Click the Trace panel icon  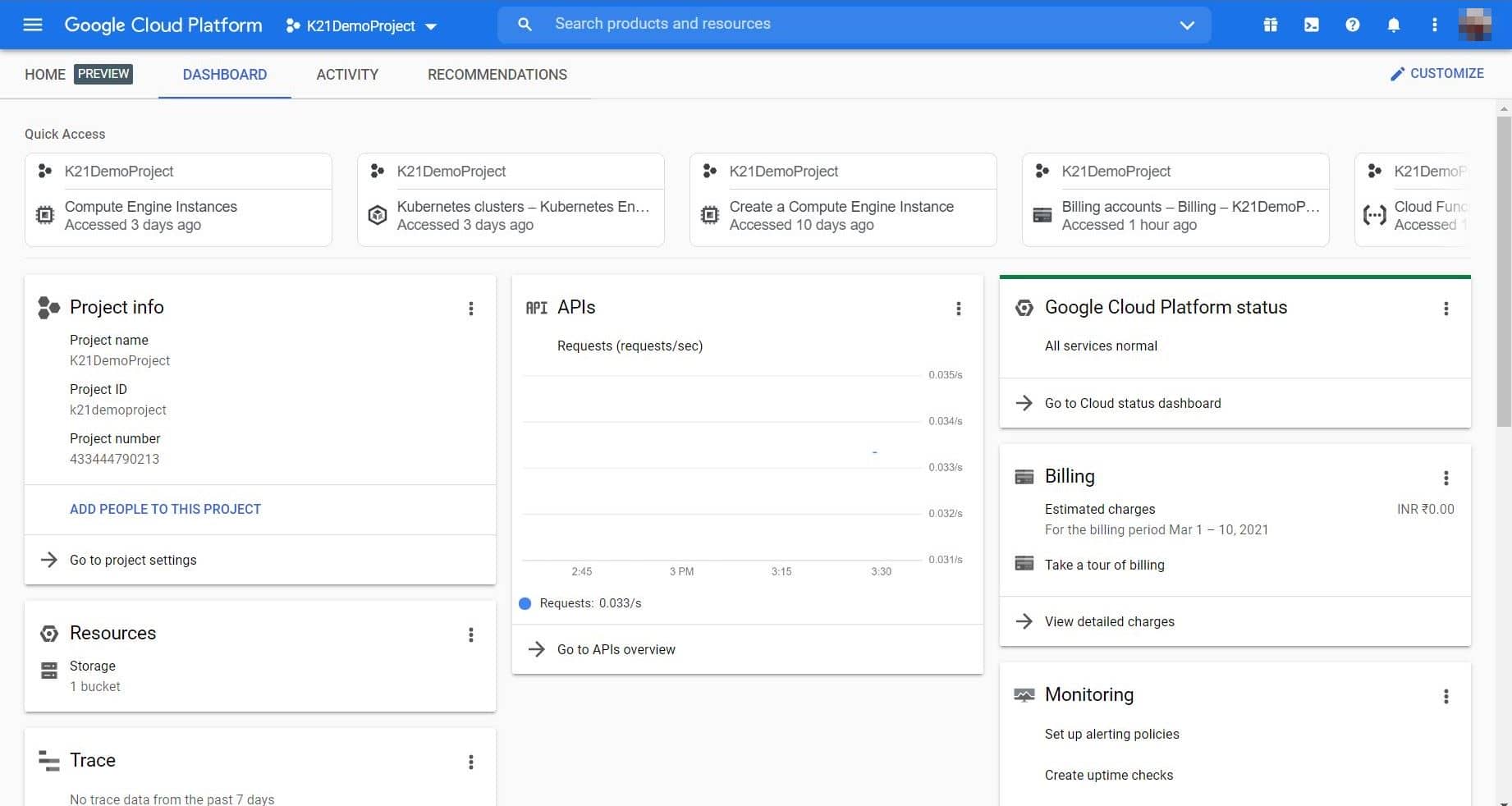pyautogui.click(x=48, y=760)
